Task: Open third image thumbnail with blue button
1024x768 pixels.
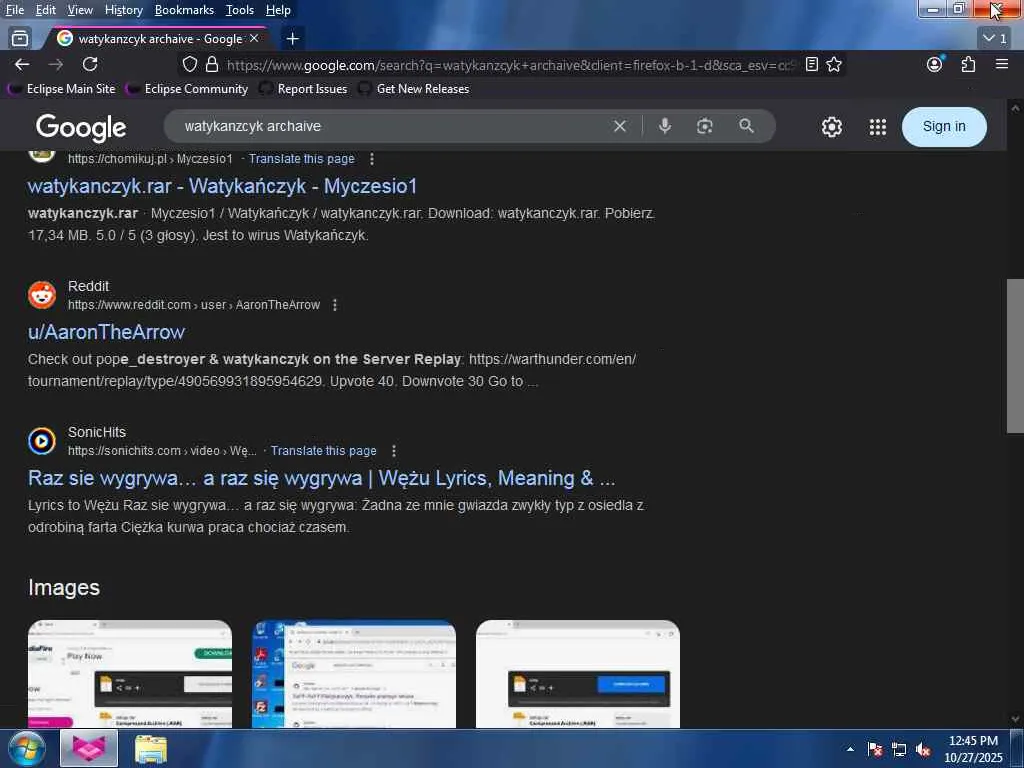Action: tap(578, 674)
